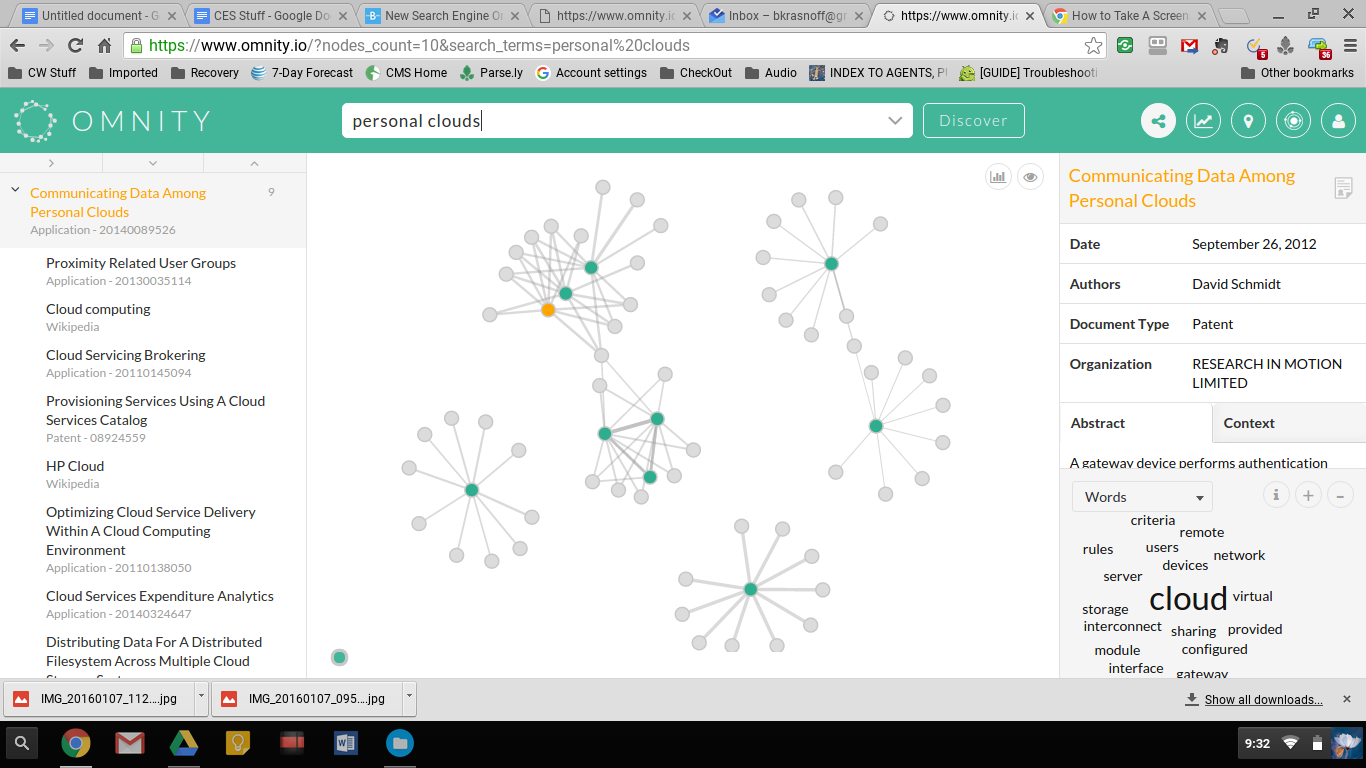
Task: Open the document notes icon beside title
Action: [1344, 188]
